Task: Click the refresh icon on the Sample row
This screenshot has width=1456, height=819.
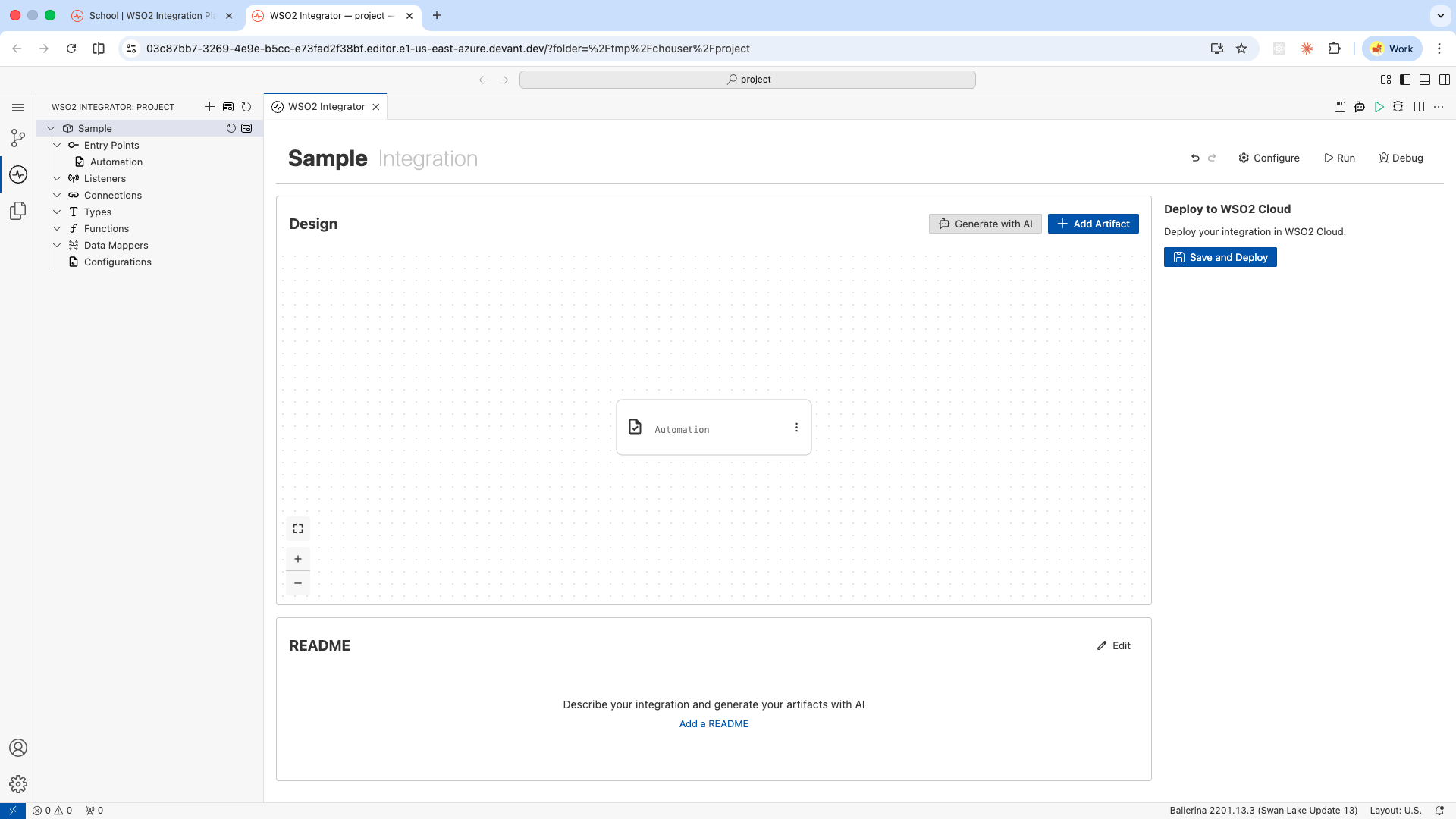Action: (231, 128)
